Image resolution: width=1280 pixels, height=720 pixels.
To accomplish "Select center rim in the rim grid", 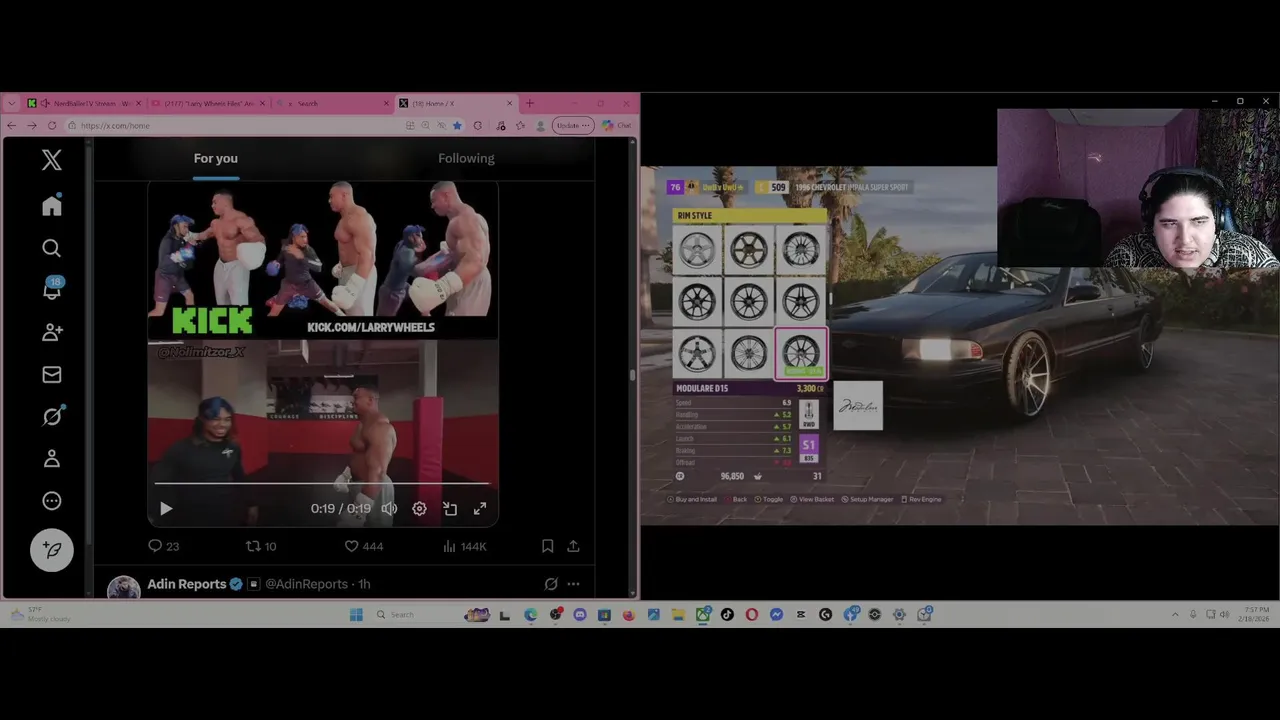I will click(749, 301).
